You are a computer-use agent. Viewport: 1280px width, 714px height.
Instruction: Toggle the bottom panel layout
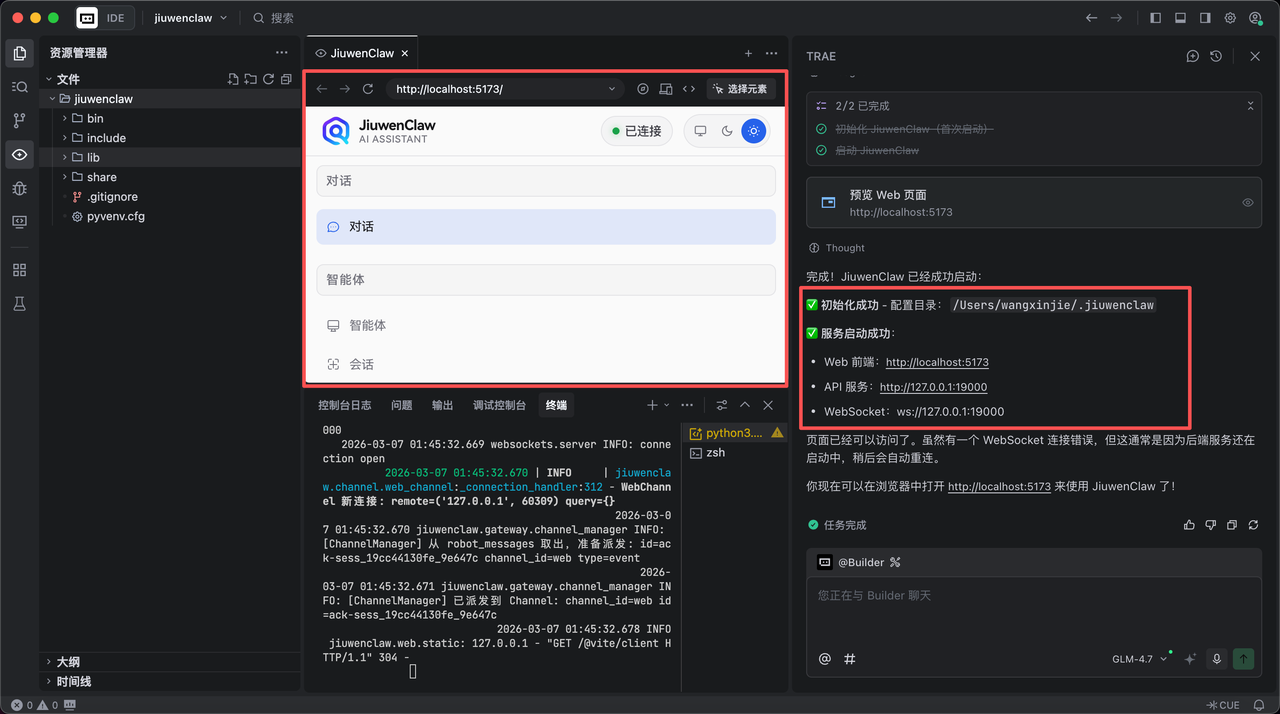click(x=1181, y=18)
